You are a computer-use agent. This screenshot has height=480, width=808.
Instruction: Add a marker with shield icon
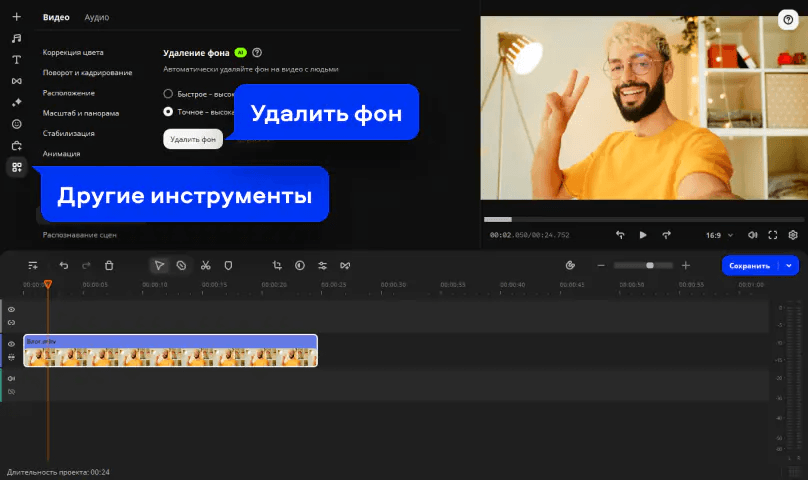tap(228, 266)
